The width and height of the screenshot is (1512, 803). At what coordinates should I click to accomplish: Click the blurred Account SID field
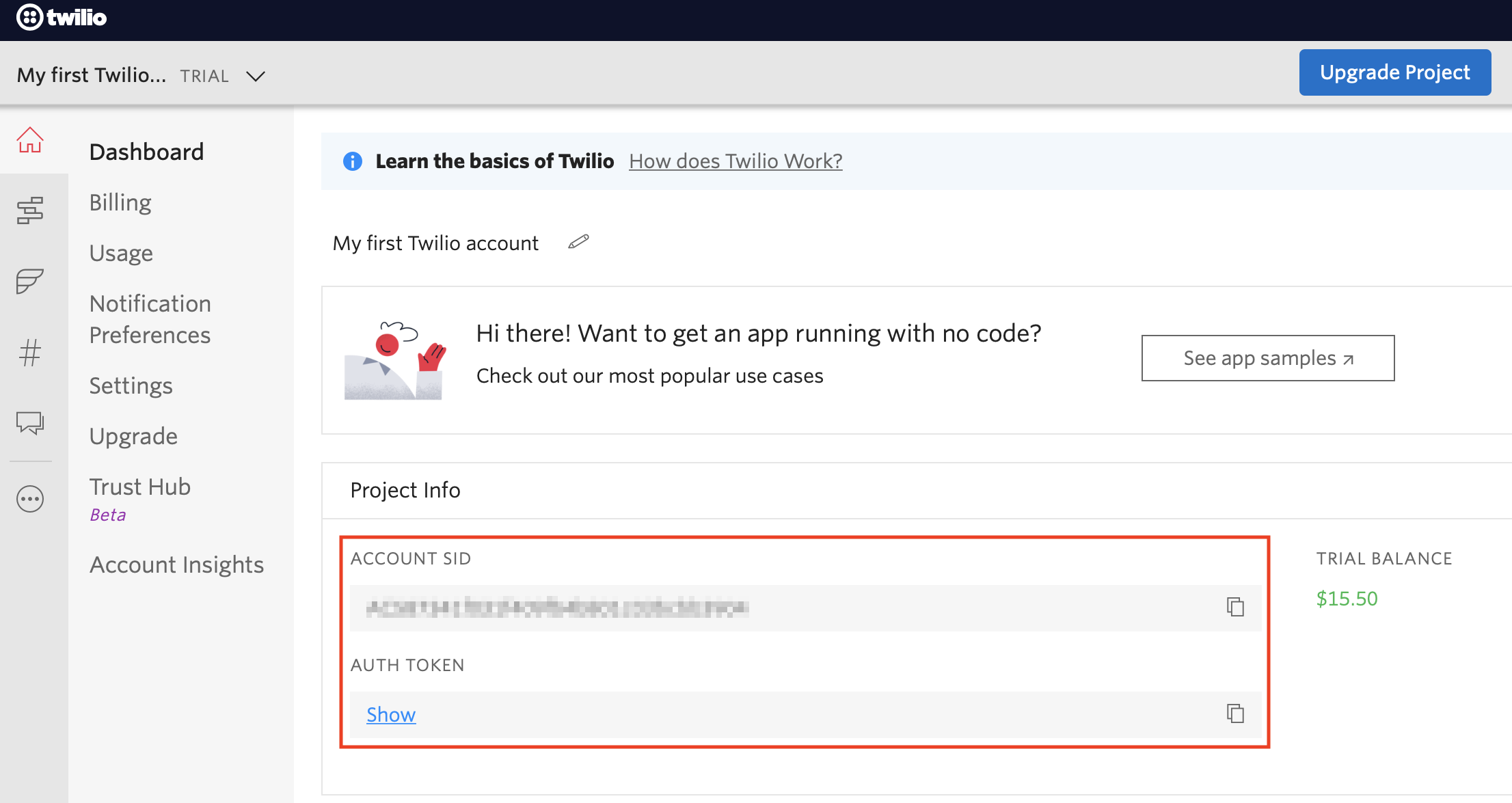pos(557,608)
